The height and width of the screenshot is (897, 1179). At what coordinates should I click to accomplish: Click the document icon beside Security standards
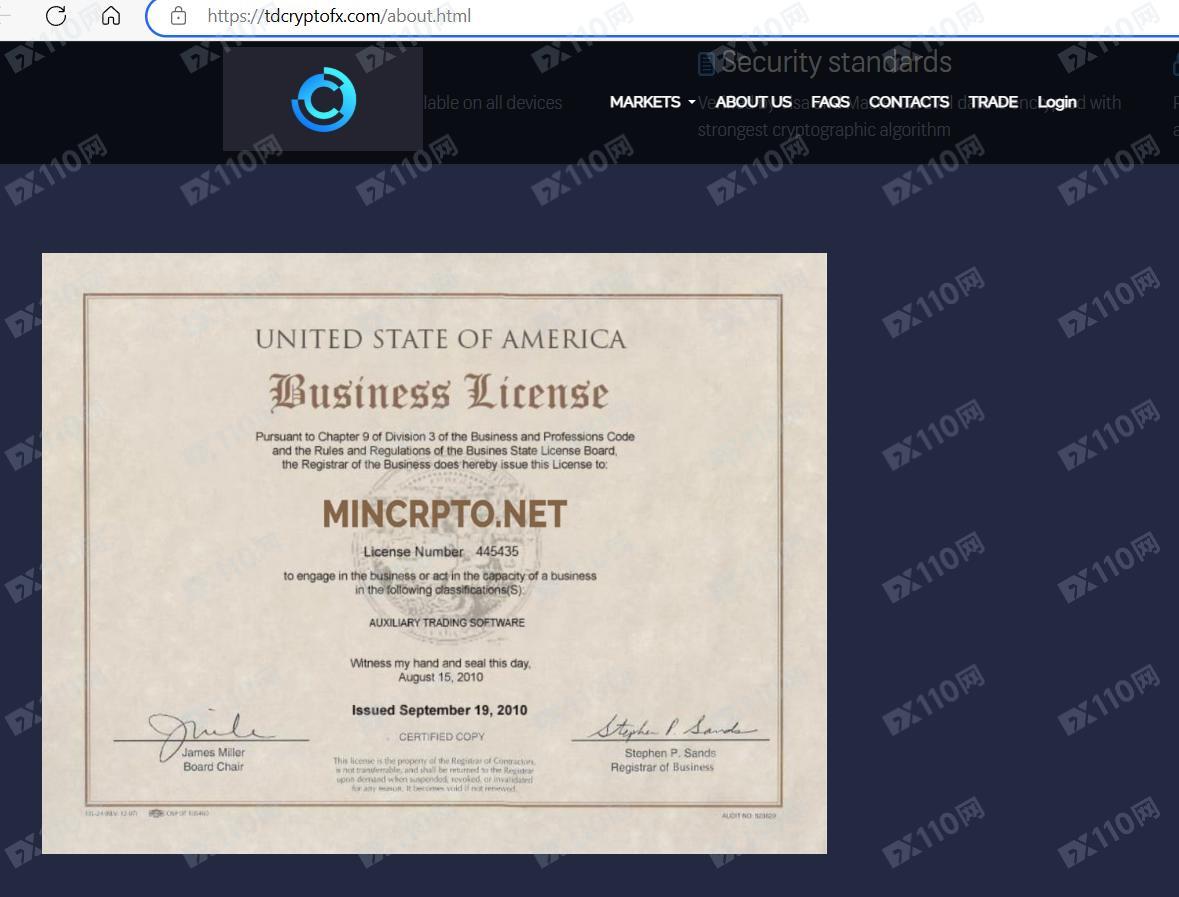coord(707,64)
